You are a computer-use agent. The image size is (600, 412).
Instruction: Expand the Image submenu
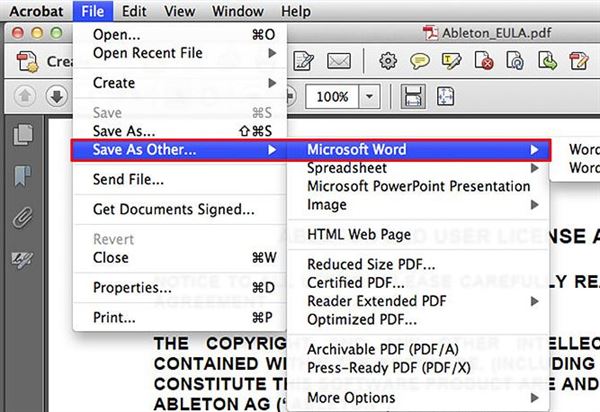(x=419, y=205)
